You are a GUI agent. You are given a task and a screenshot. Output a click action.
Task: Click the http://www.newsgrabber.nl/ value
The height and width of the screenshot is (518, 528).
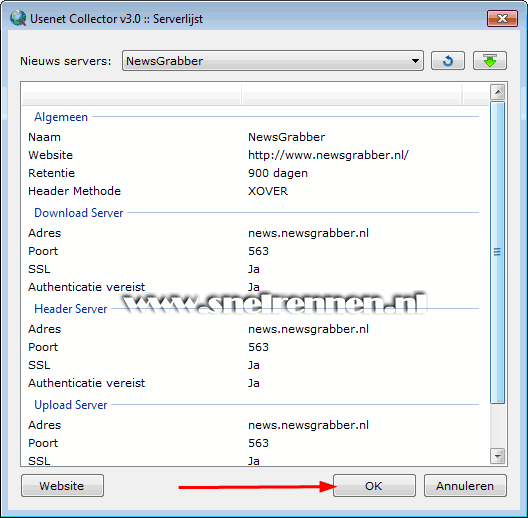328,155
